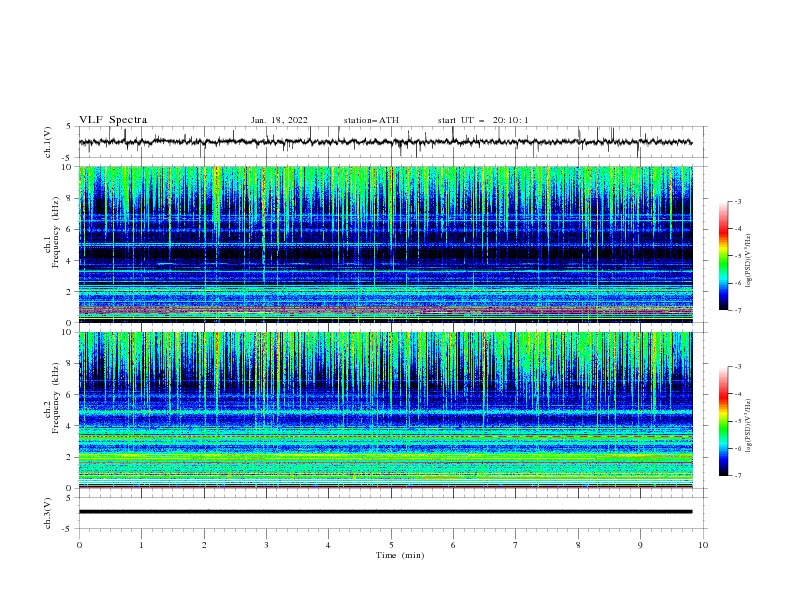792x612 pixels.
Task: Click the time axis tick label '0'
Action: [79, 545]
